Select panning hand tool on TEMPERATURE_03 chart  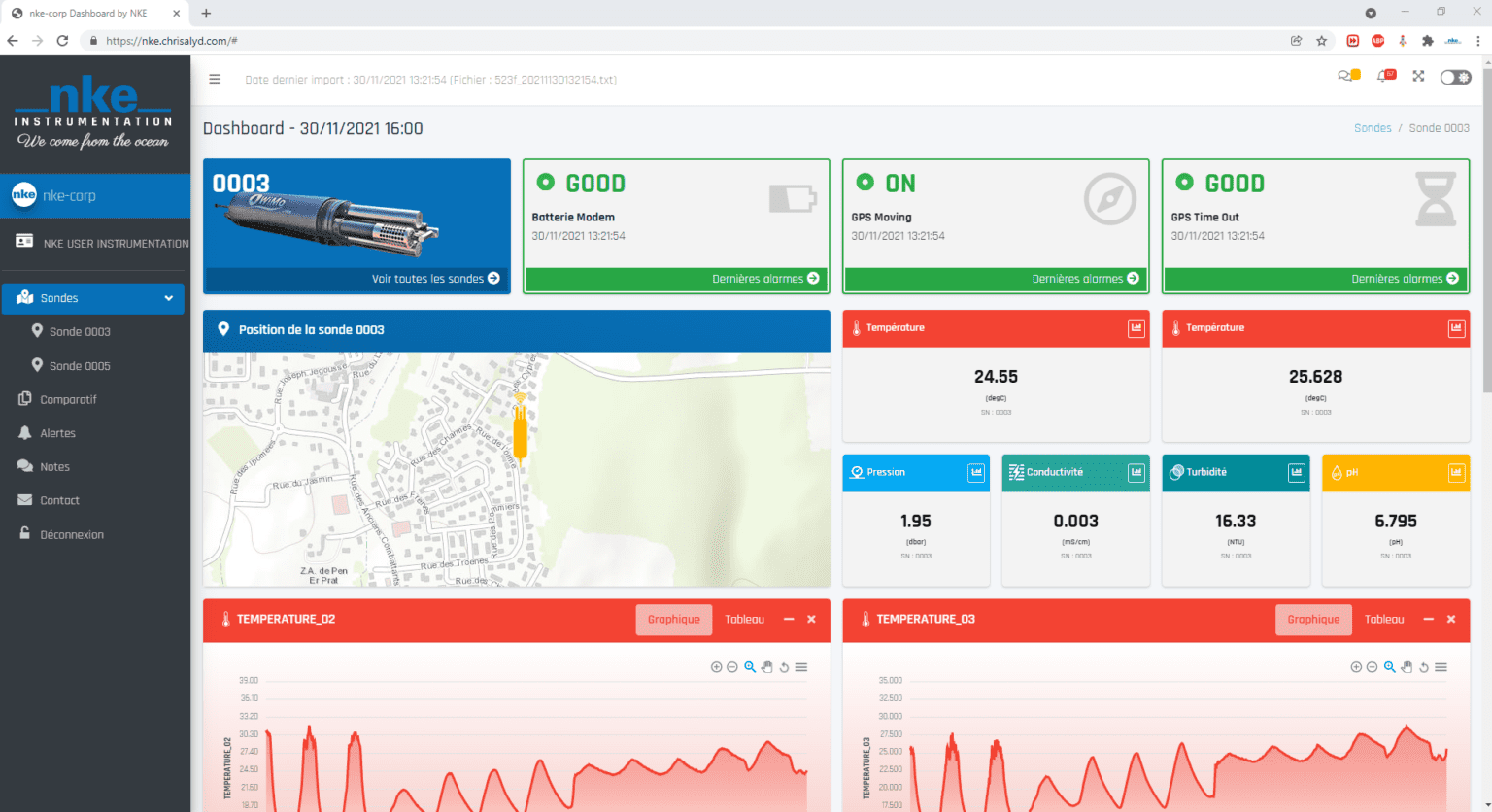1407,667
